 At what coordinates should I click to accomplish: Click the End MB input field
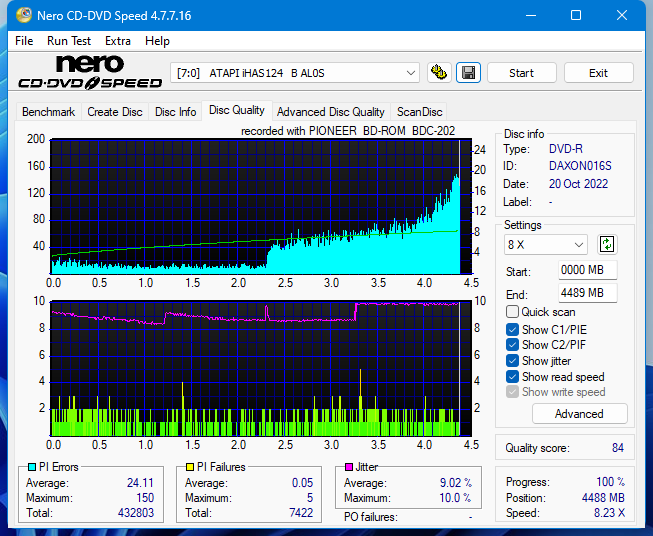coord(587,293)
